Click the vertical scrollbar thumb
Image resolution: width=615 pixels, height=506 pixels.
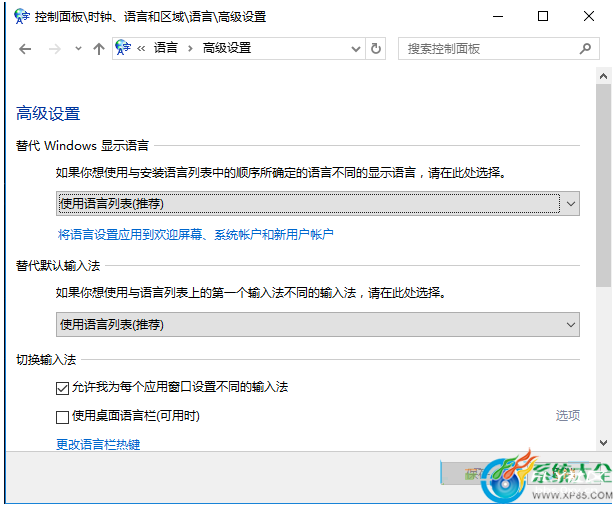pyautogui.click(x=603, y=185)
